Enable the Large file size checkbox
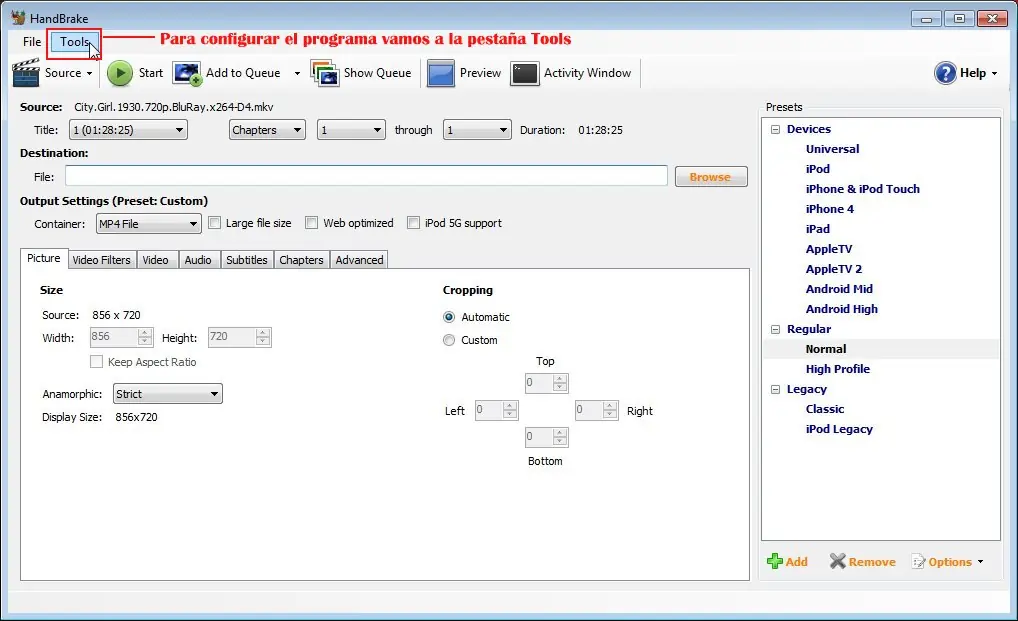 click(x=214, y=223)
